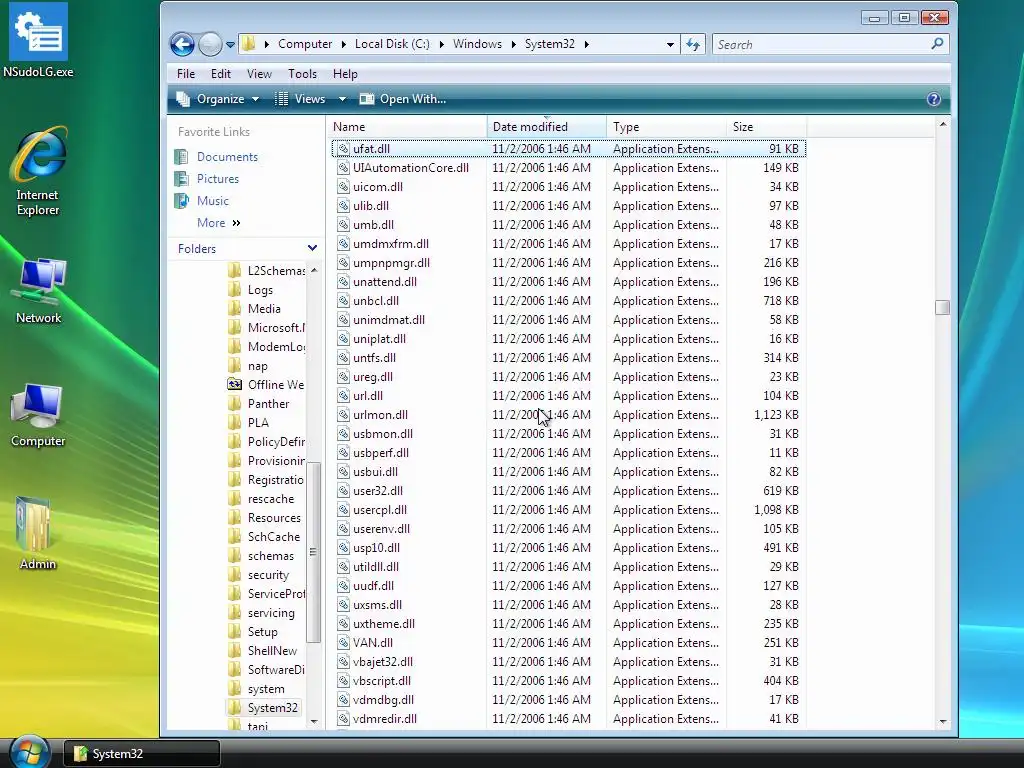Image resolution: width=1024 pixels, height=768 pixels.
Task: Click the Windows Start orb
Action: [x=29, y=752]
